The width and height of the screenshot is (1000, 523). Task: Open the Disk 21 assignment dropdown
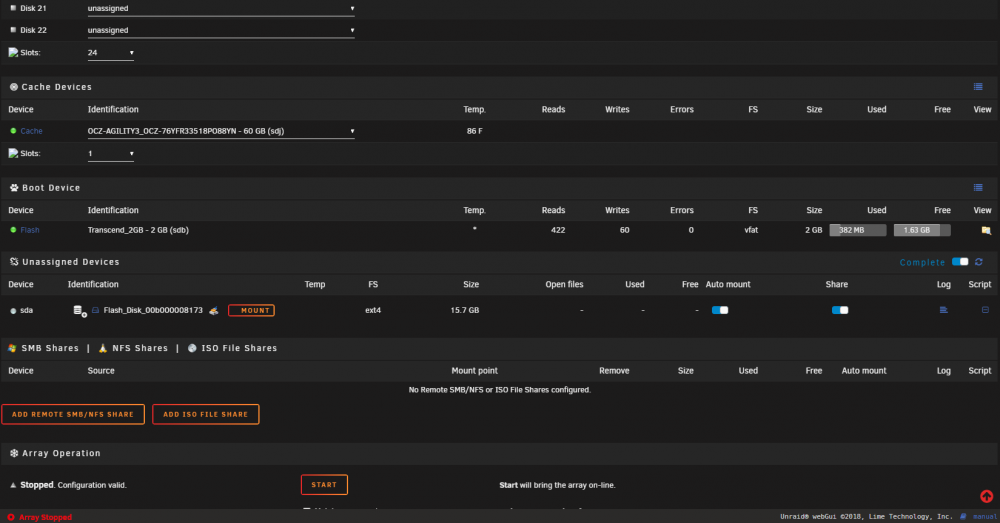(x=221, y=8)
